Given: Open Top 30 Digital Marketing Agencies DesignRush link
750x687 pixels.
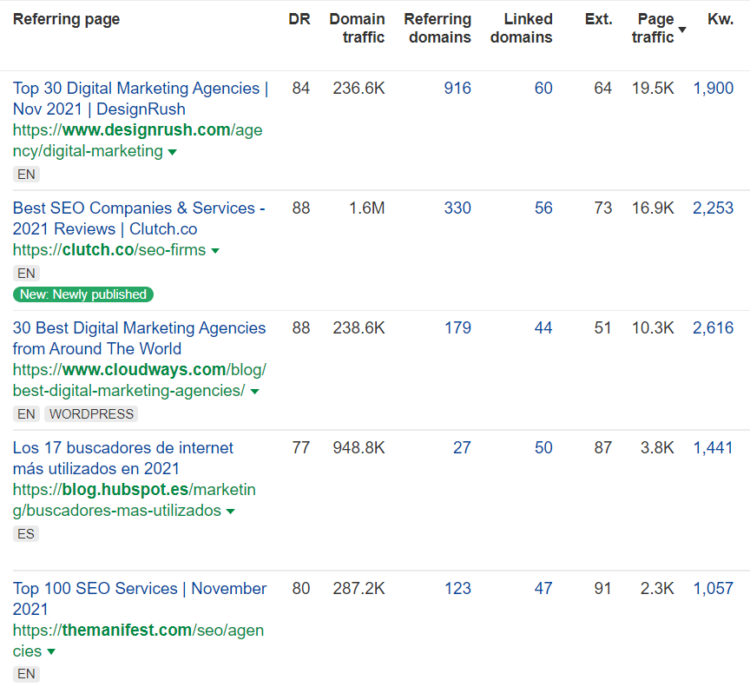Looking at the screenshot, I should (141, 99).
